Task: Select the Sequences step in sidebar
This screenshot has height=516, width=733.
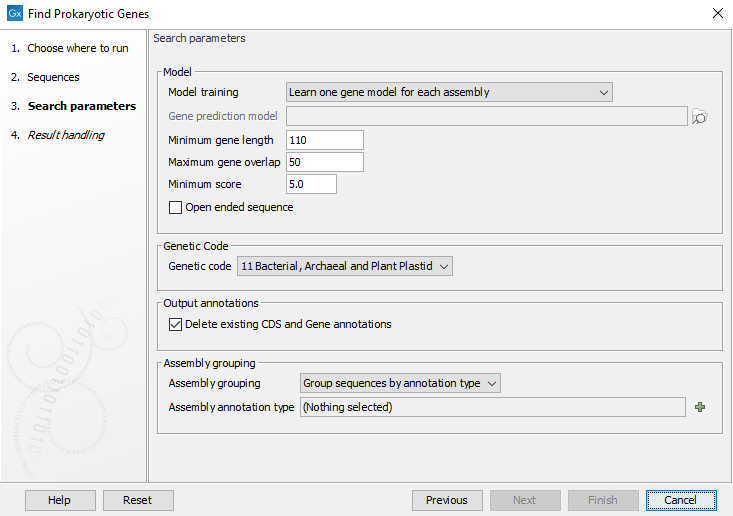Action: (53, 77)
